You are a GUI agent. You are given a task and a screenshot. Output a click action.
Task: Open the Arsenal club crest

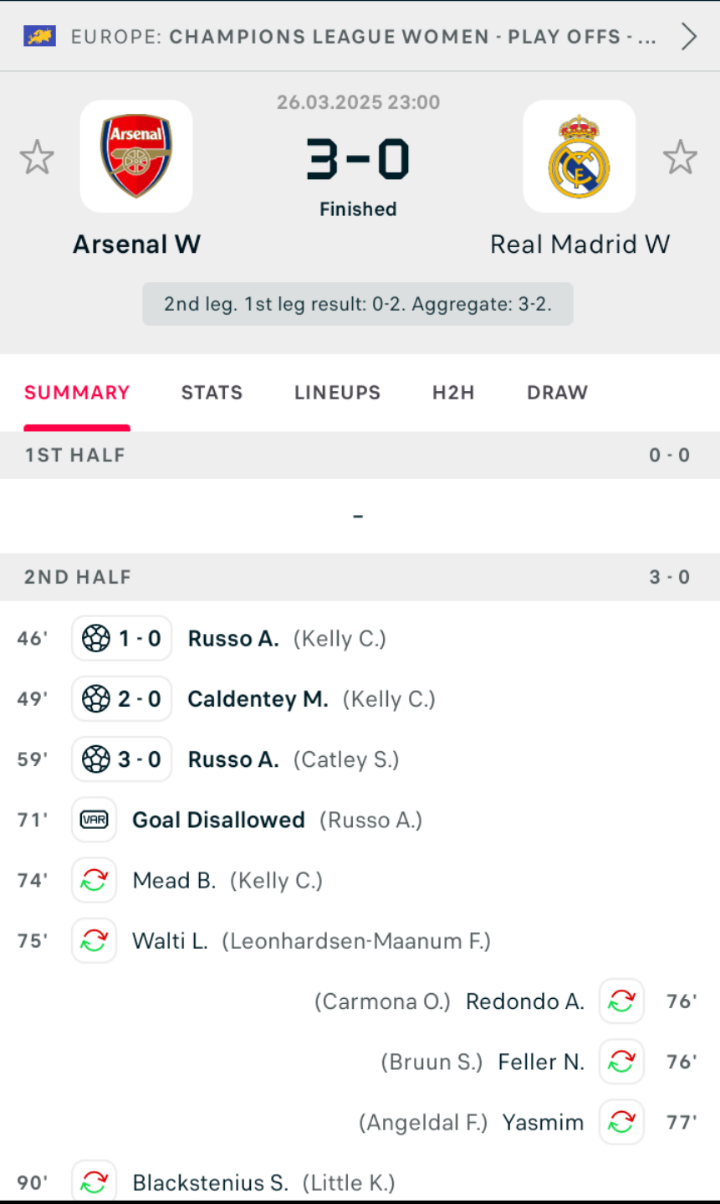[136, 156]
